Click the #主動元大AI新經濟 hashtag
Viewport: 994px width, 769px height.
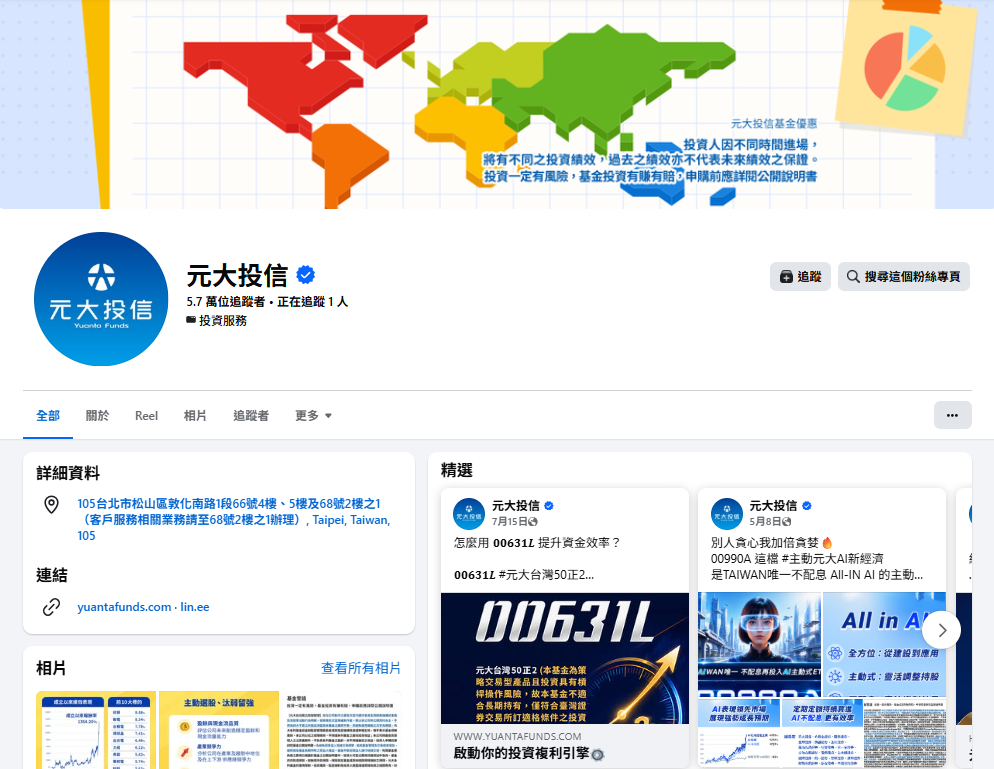pos(832,559)
